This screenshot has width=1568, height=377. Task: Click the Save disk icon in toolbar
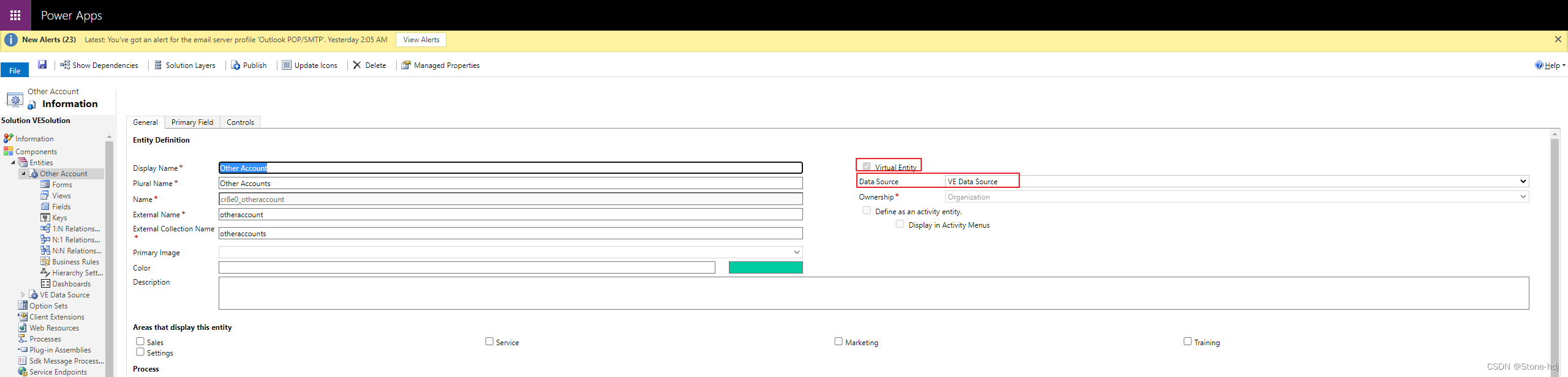click(42, 65)
